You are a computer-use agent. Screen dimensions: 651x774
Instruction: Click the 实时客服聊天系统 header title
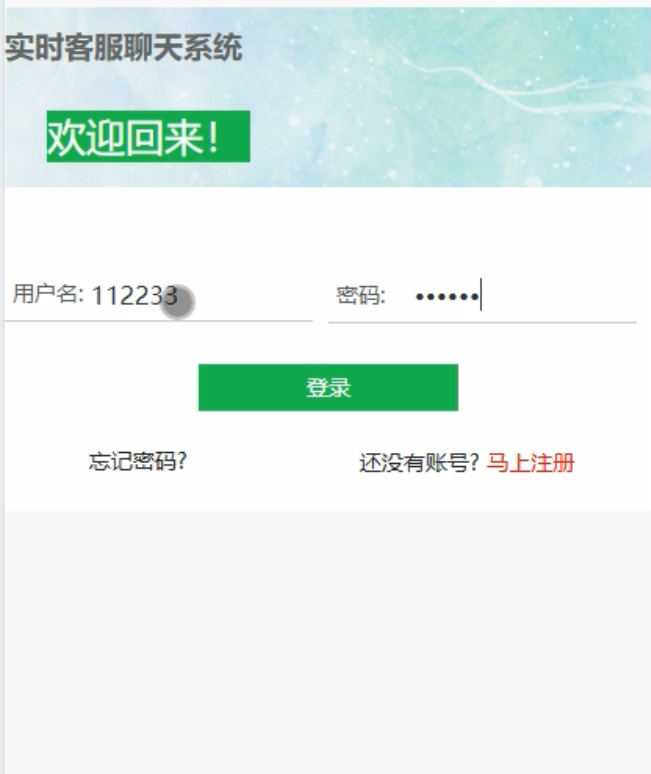pyautogui.click(x=123, y=47)
